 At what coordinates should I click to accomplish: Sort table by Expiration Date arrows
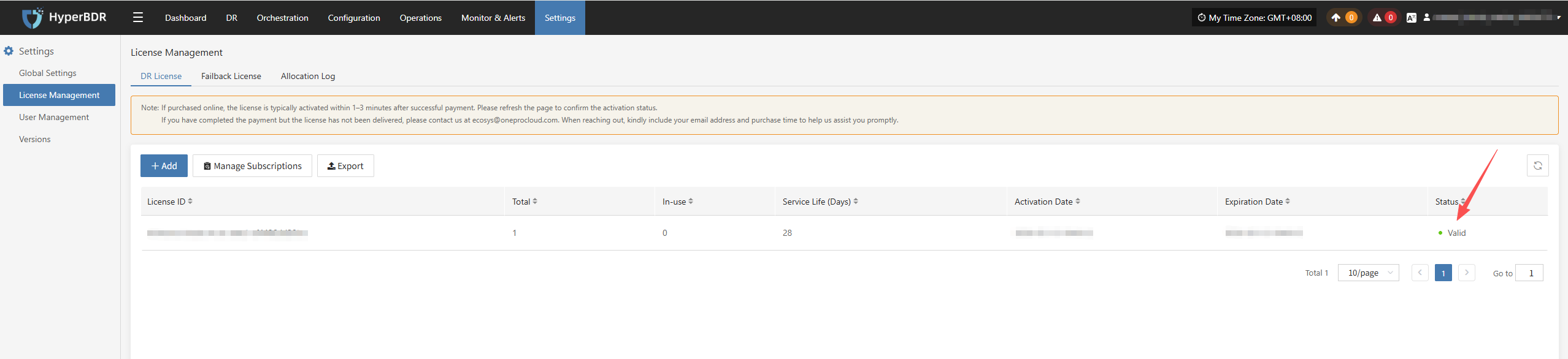(1288, 202)
